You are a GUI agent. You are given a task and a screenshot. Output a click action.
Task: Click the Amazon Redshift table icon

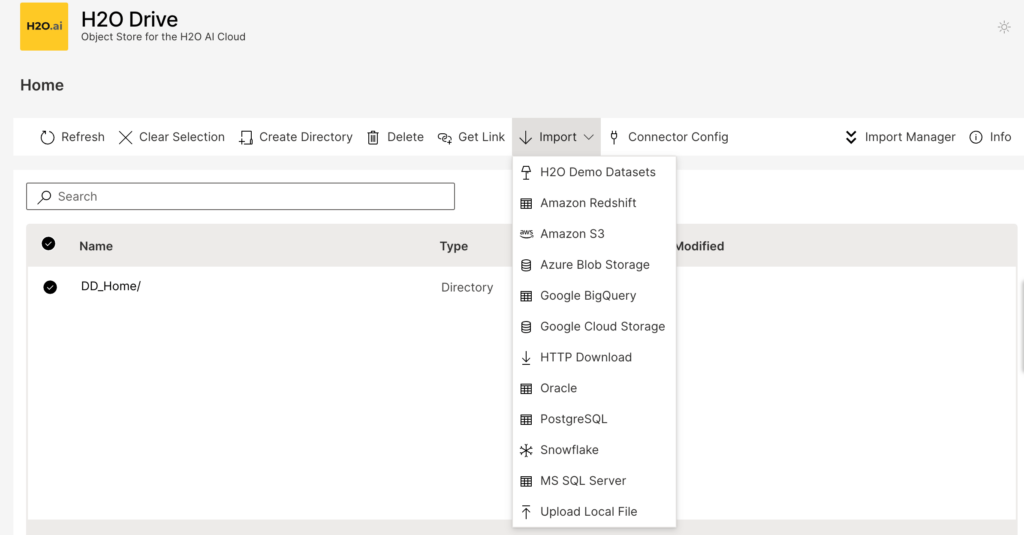tap(526, 203)
